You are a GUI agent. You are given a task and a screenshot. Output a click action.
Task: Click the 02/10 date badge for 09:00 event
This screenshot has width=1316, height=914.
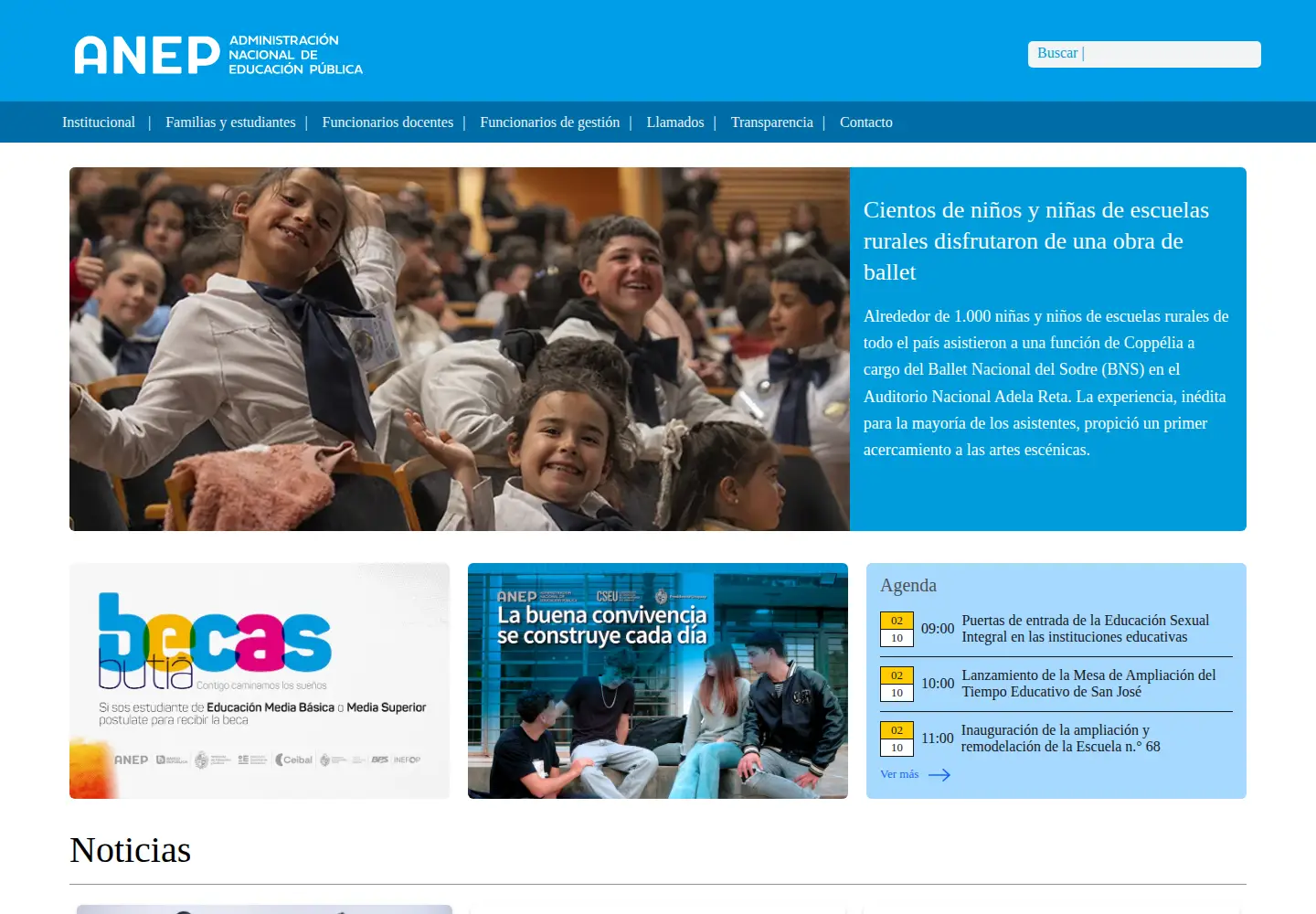(897, 629)
